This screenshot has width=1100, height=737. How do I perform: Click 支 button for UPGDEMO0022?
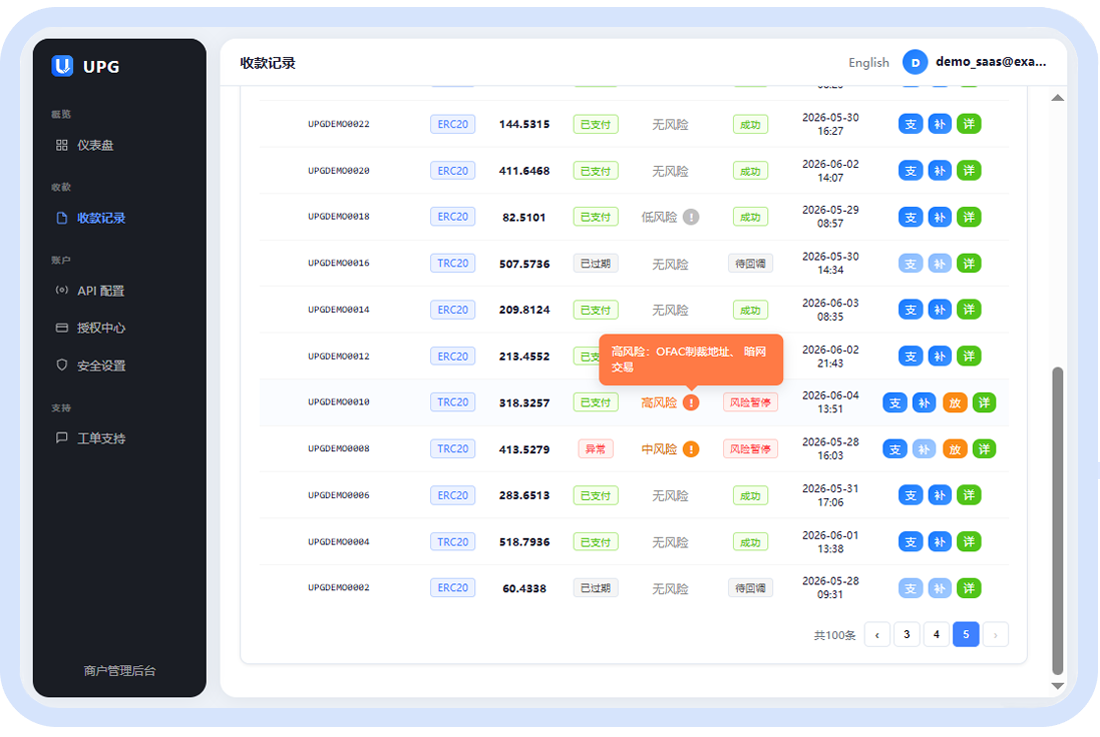pyautogui.click(x=910, y=124)
